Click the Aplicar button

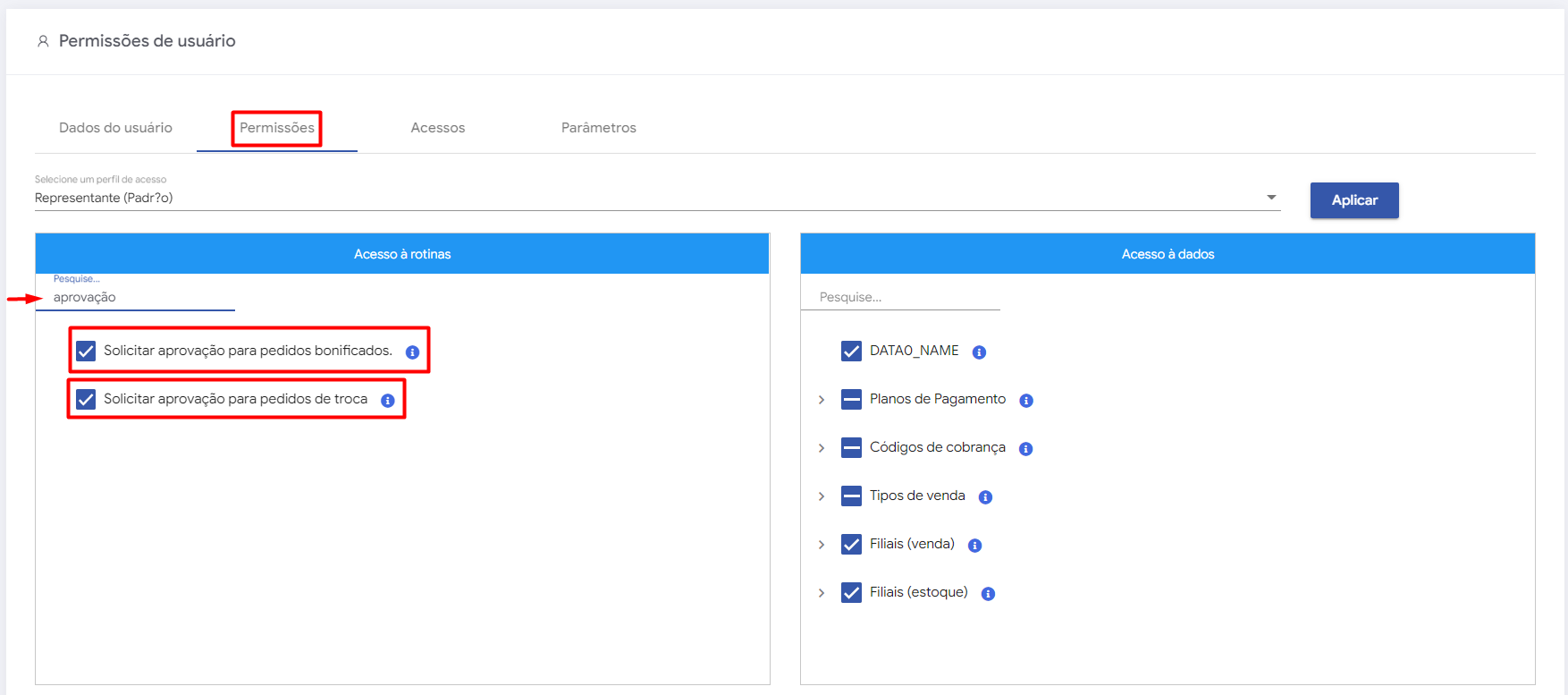pyautogui.click(x=1353, y=200)
